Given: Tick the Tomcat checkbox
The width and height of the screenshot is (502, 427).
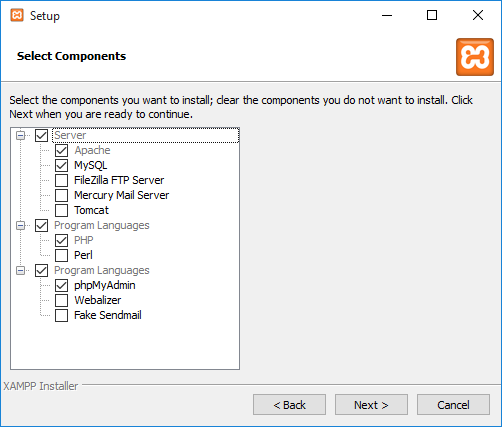Looking at the screenshot, I should point(61,210).
